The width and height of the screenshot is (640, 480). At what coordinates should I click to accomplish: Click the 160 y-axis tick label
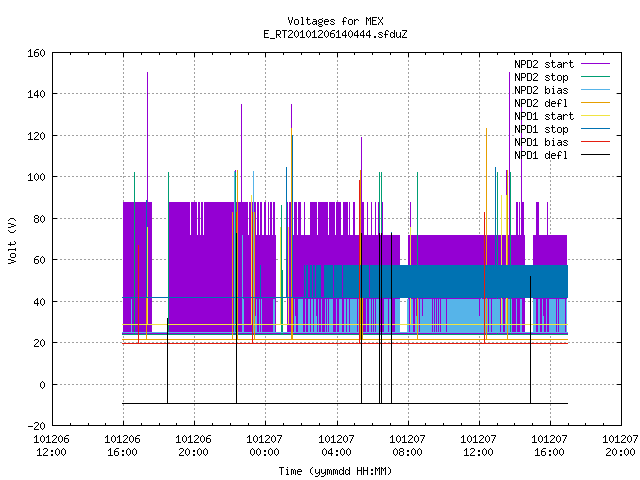click(36, 53)
